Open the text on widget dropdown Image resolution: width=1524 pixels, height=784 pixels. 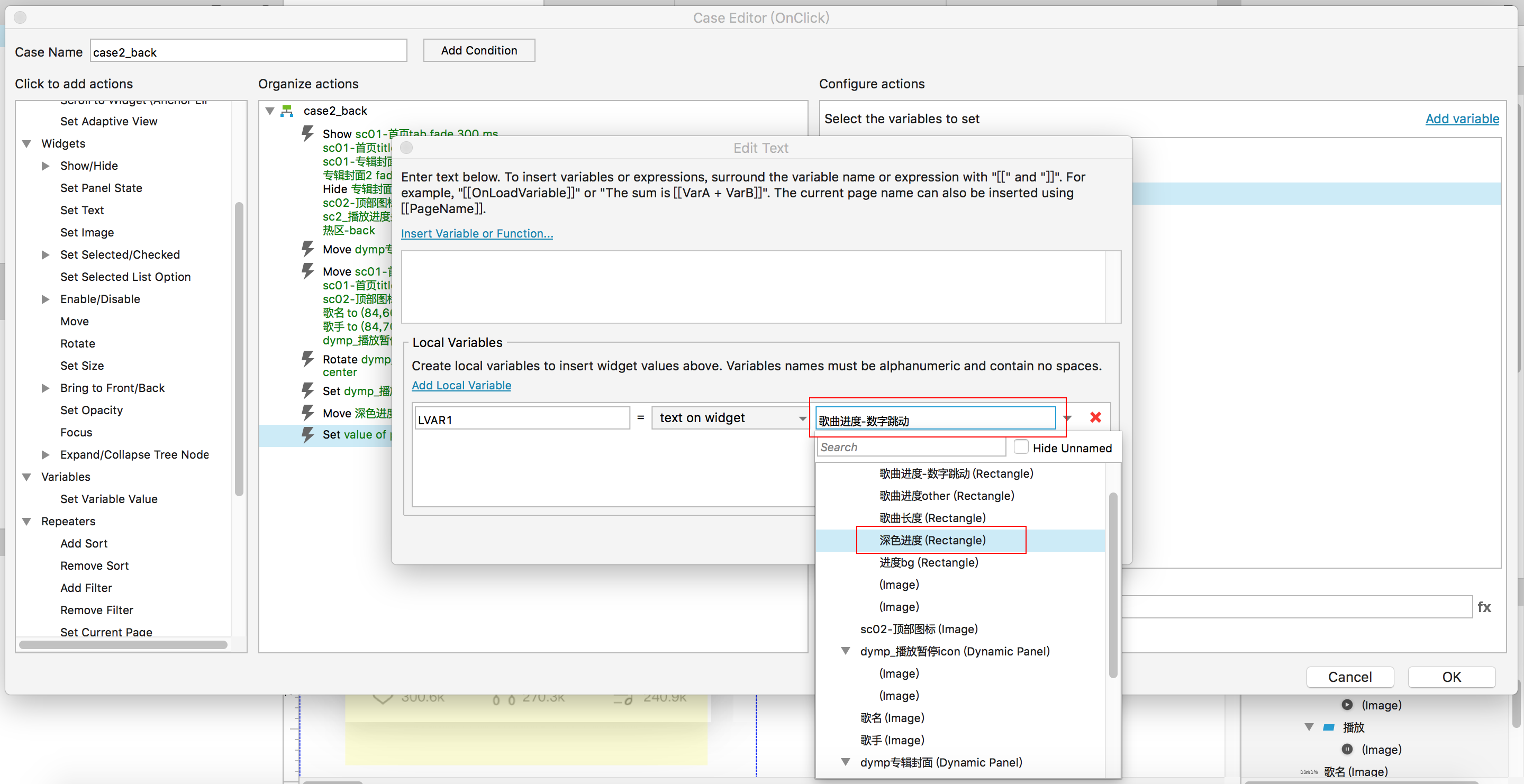coord(730,418)
